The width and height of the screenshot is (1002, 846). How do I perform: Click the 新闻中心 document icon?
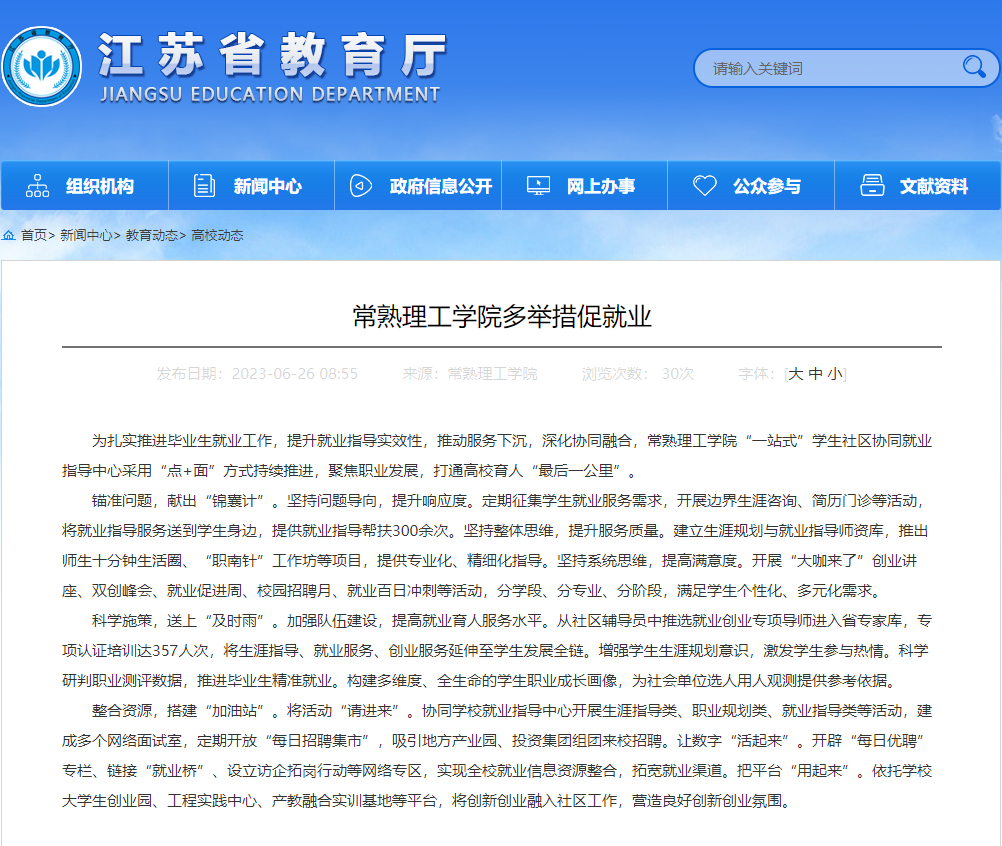click(x=204, y=186)
